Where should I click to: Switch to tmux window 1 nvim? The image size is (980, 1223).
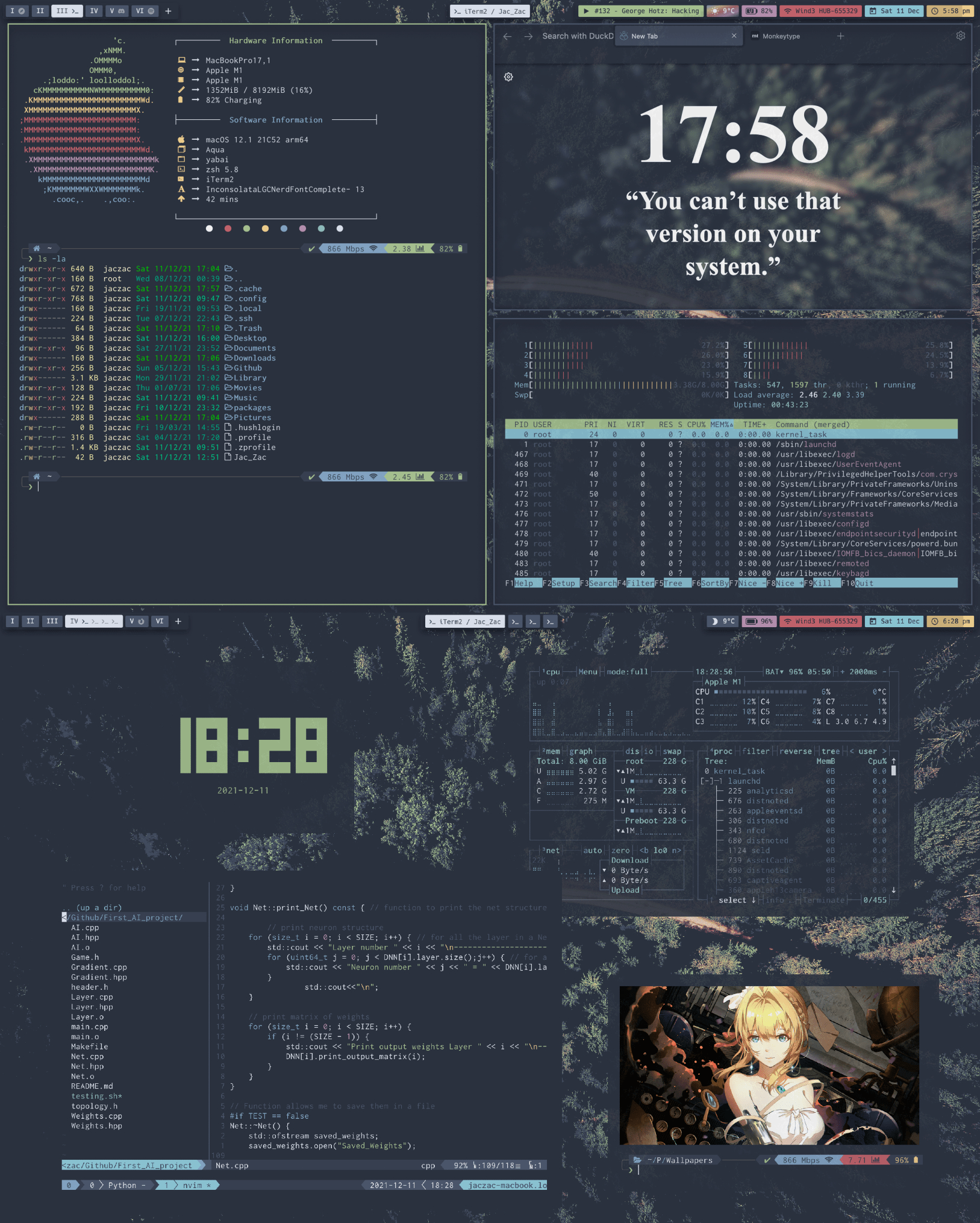coord(187,1185)
